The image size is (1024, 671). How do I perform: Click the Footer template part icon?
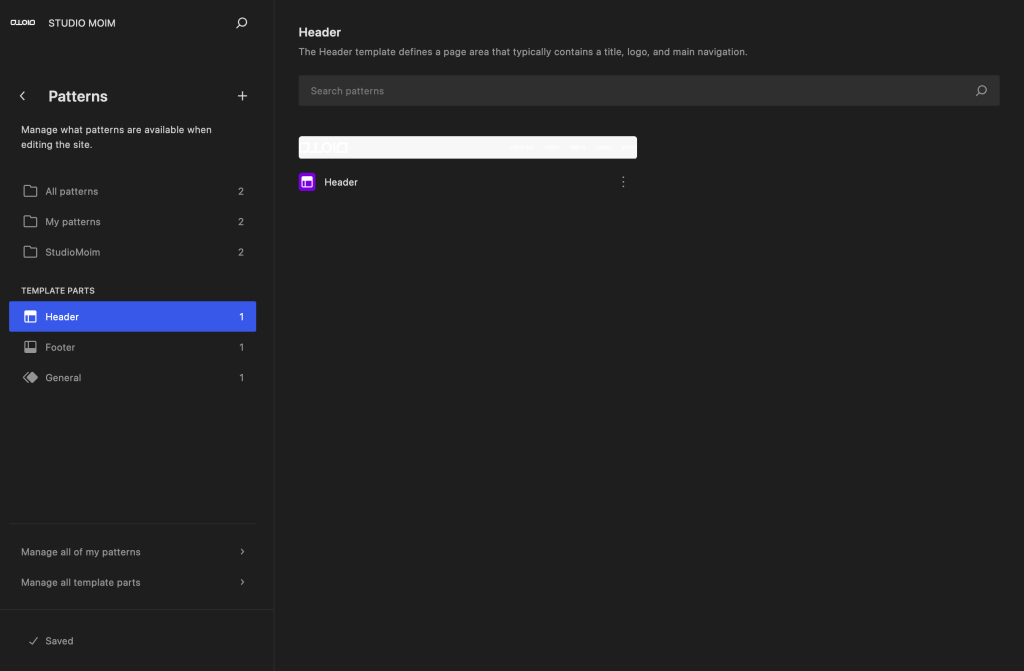pyautogui.click(x=30, y=347)
